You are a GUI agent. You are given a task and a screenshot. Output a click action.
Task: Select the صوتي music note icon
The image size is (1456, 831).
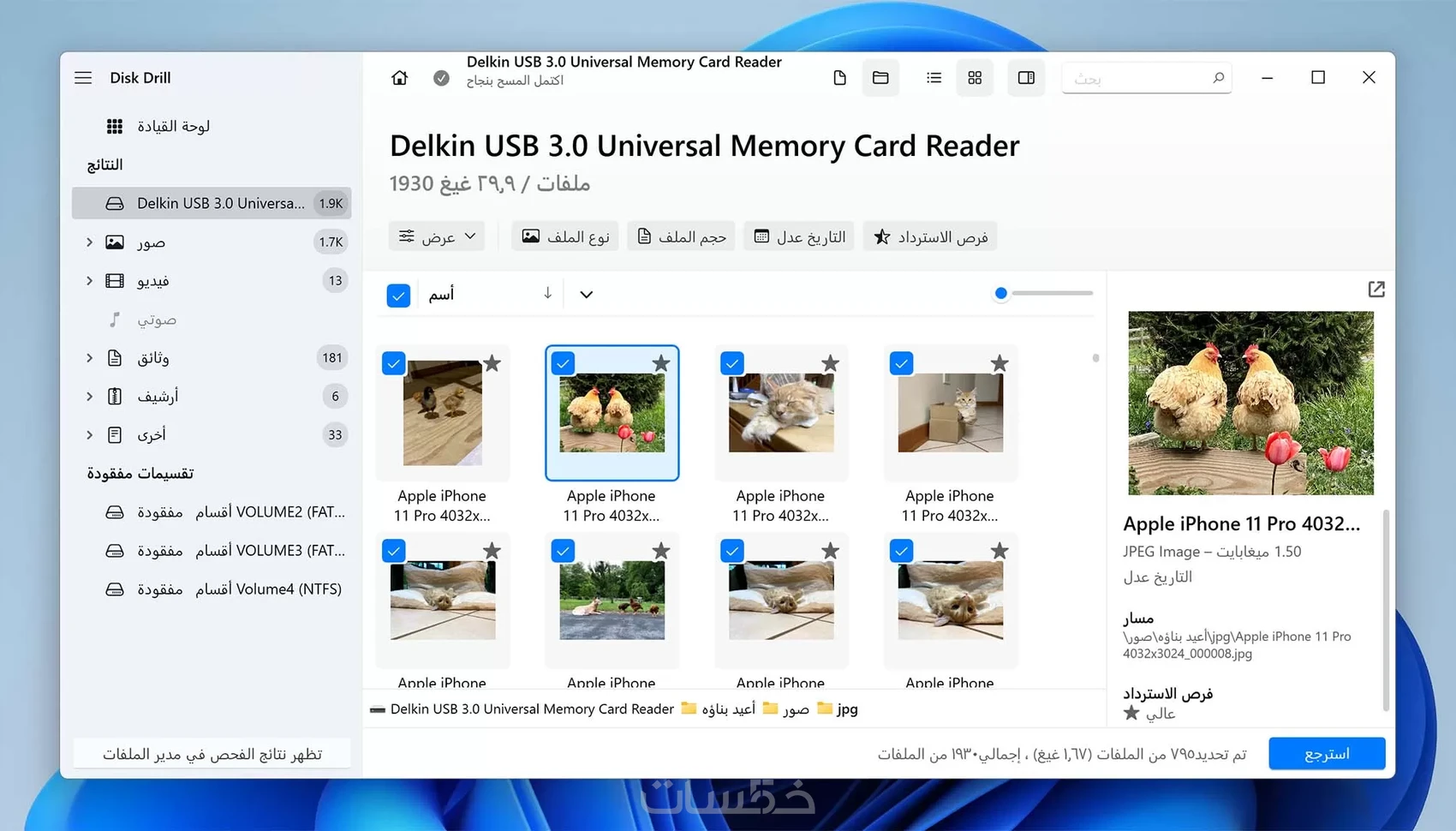tap(114, 320)
